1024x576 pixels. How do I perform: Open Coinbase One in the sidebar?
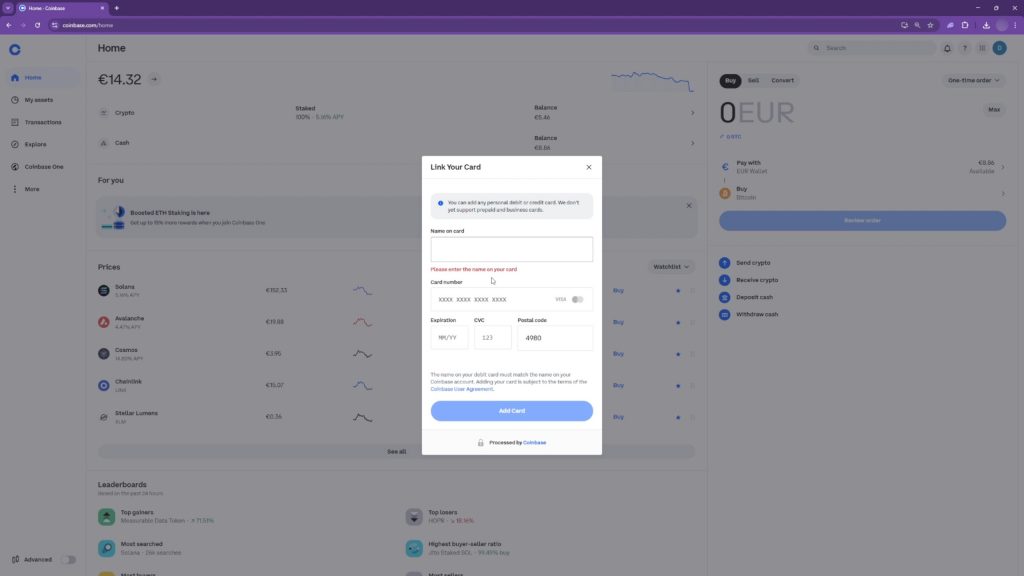click(43, 167)
